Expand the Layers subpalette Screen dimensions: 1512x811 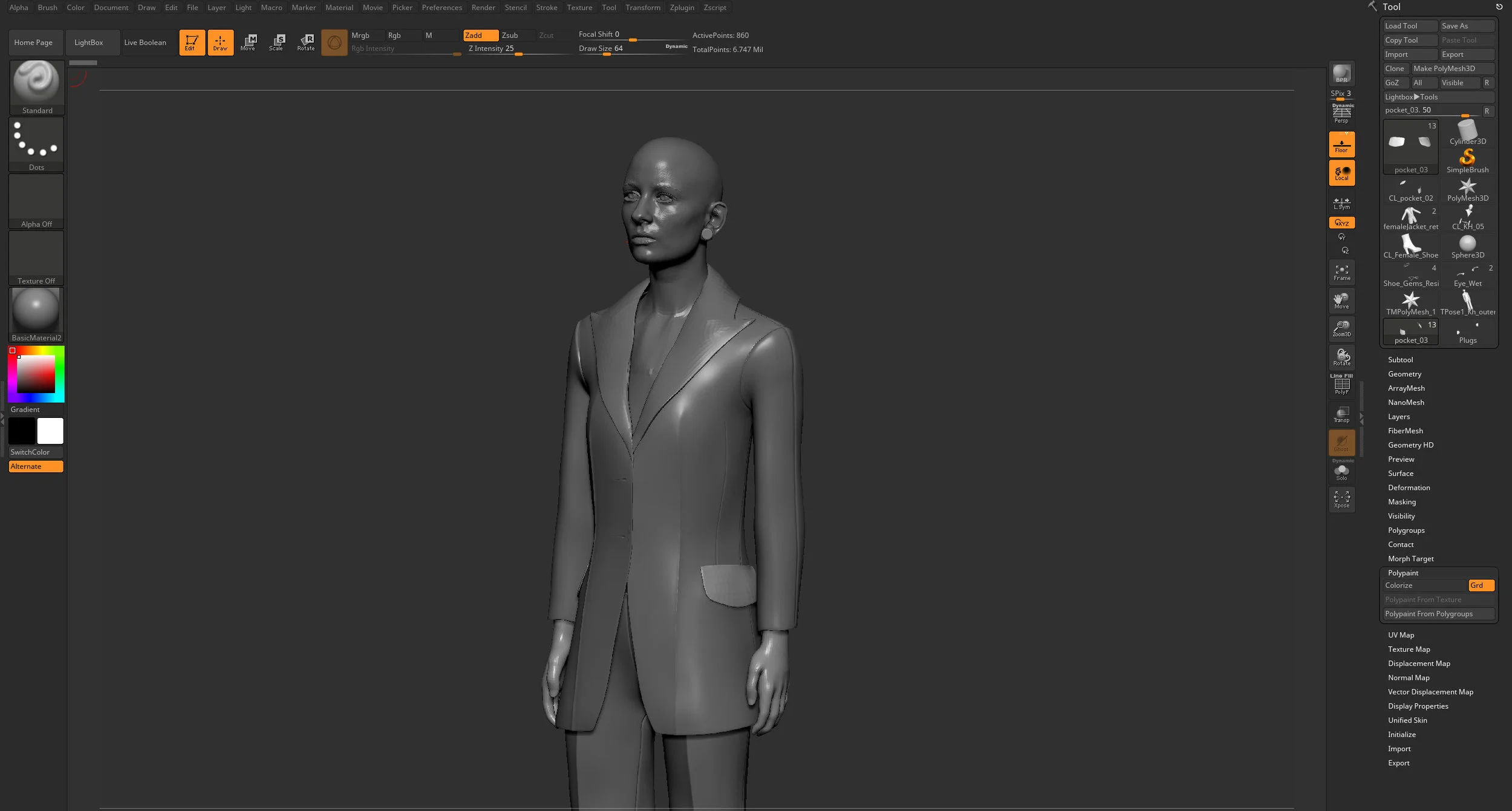pos(1398,417)
